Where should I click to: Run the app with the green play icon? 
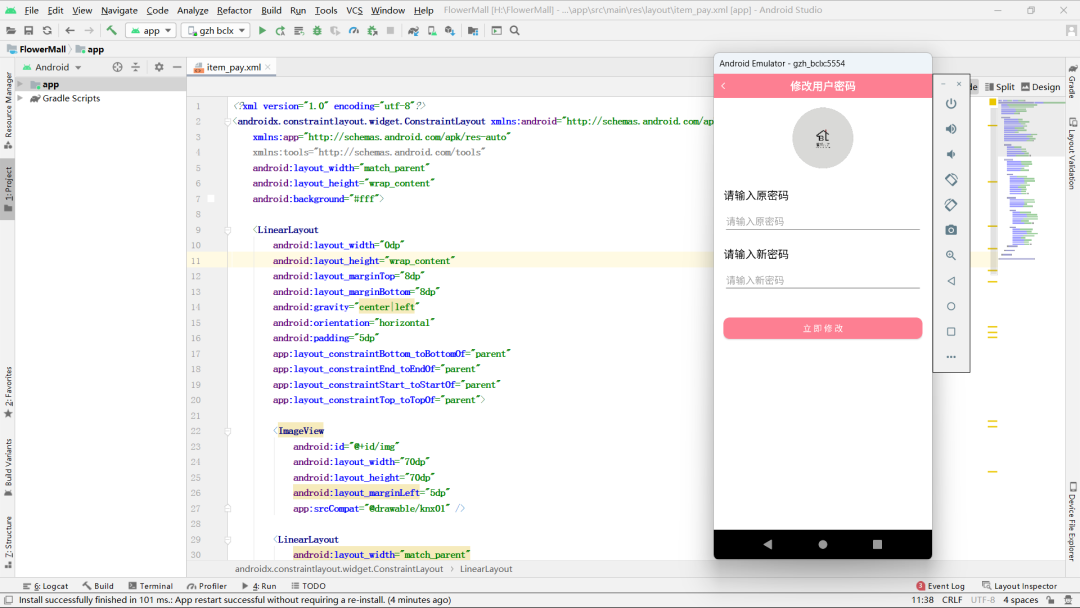(x=262, y=31)
